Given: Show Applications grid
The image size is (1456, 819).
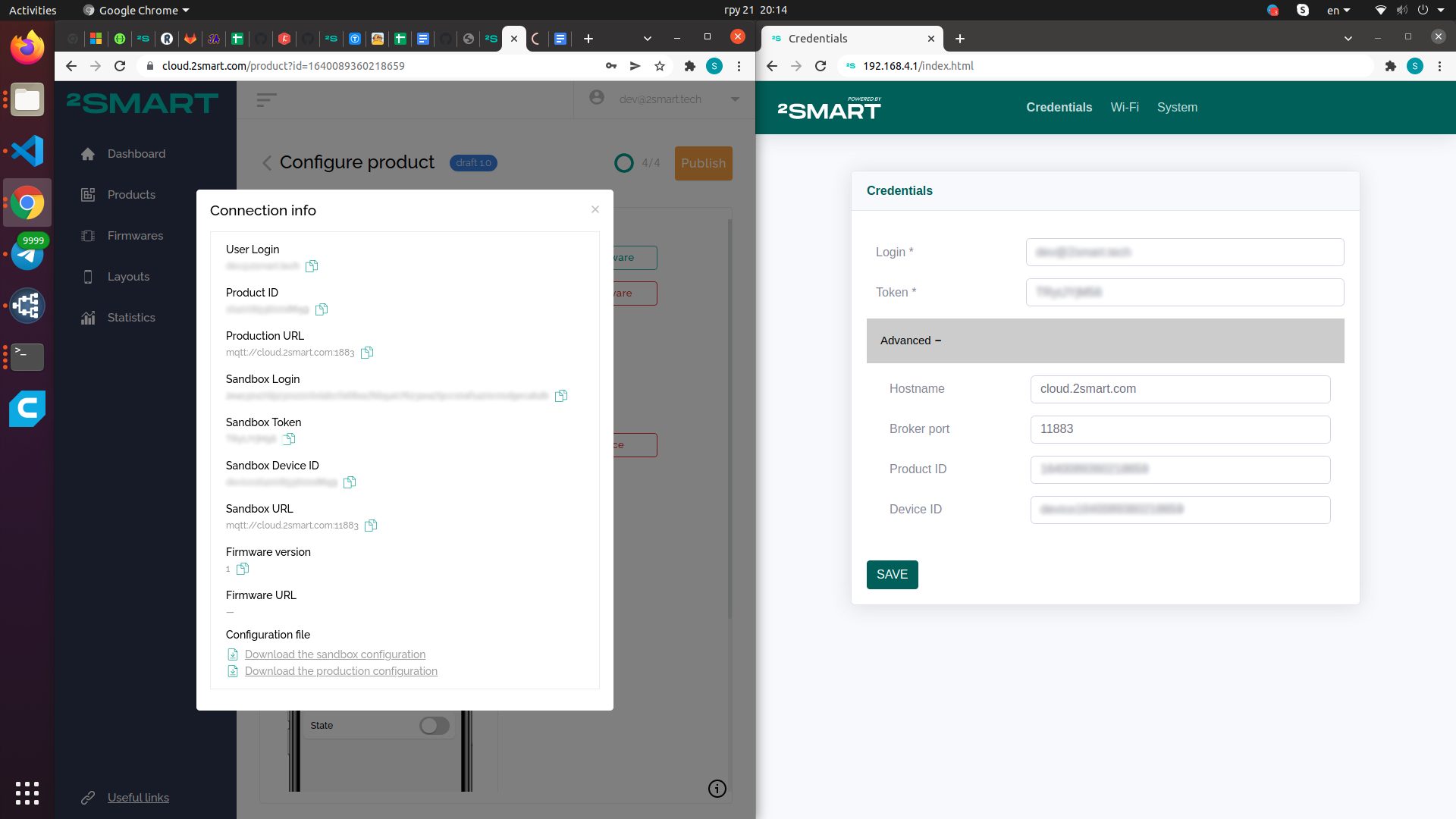Looking at the screenshot, I should [27, 793].
